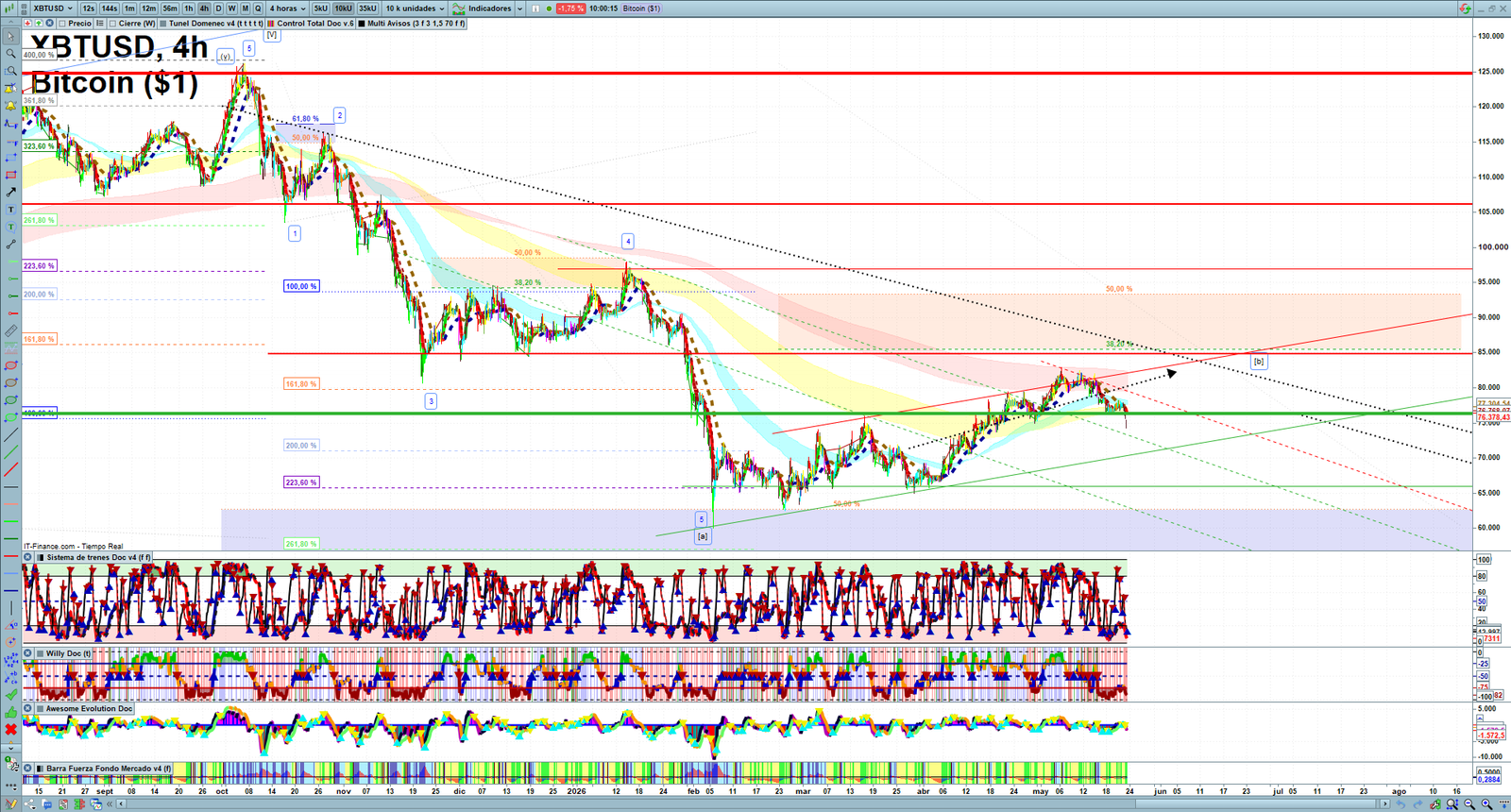Select the blue rectangle drawing tool
This screenshot has width=1511, height=812.
point(11,157)
